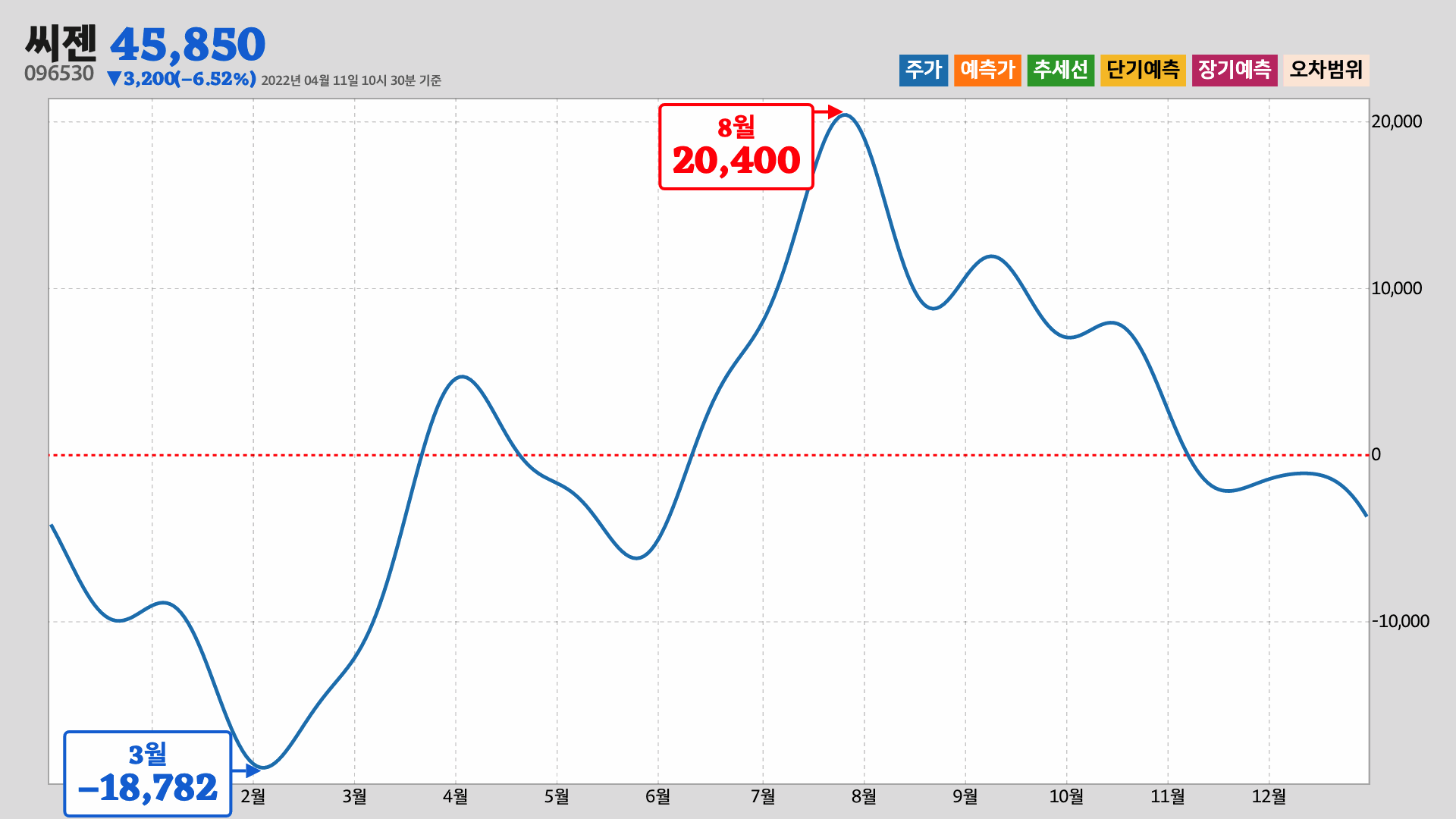Click the 11월 x-axis label
The width and height of the screenshot is (1456, 819).
pos(1168,796)
